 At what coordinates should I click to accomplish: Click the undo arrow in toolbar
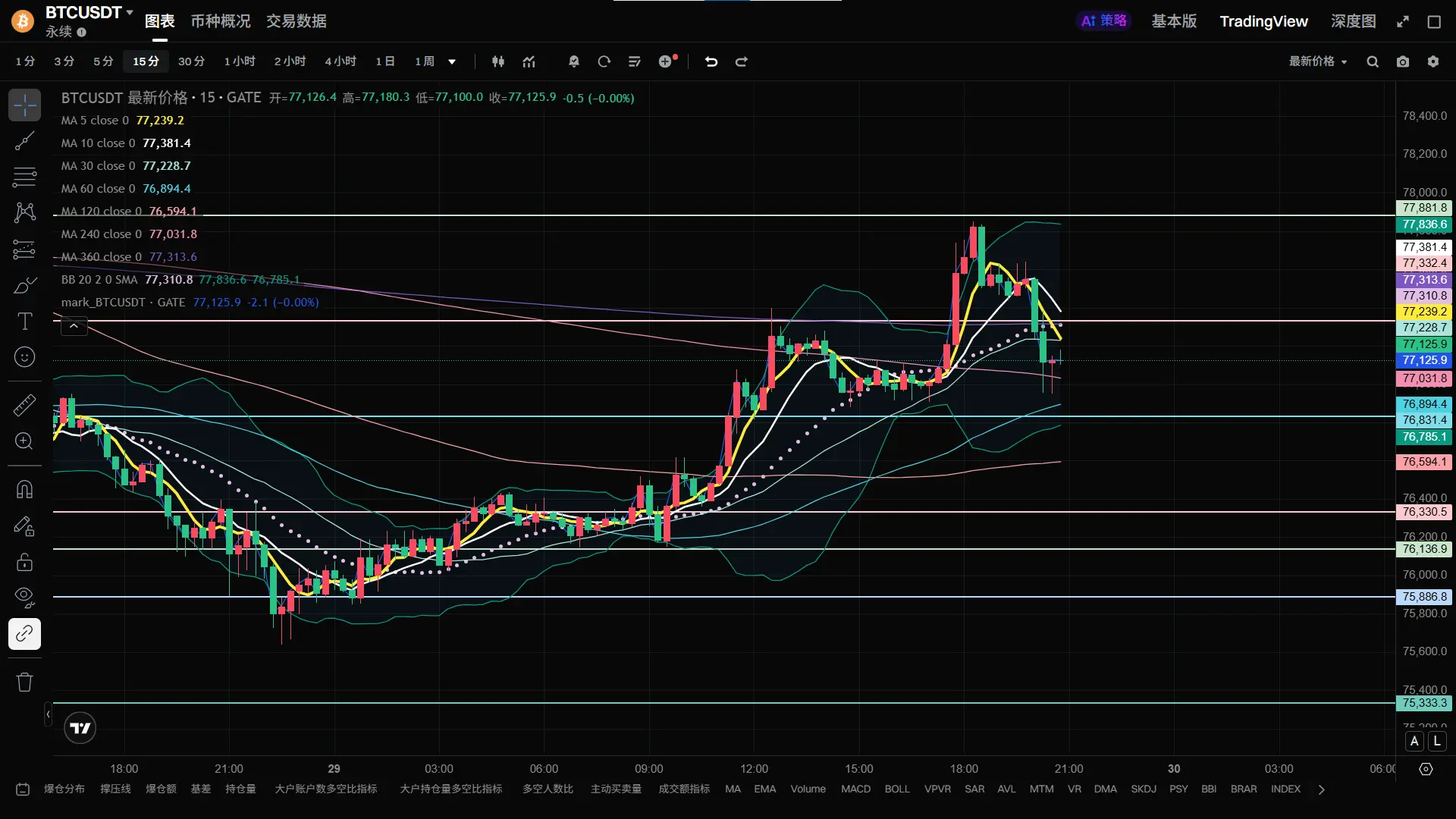(x=711, y=61)
